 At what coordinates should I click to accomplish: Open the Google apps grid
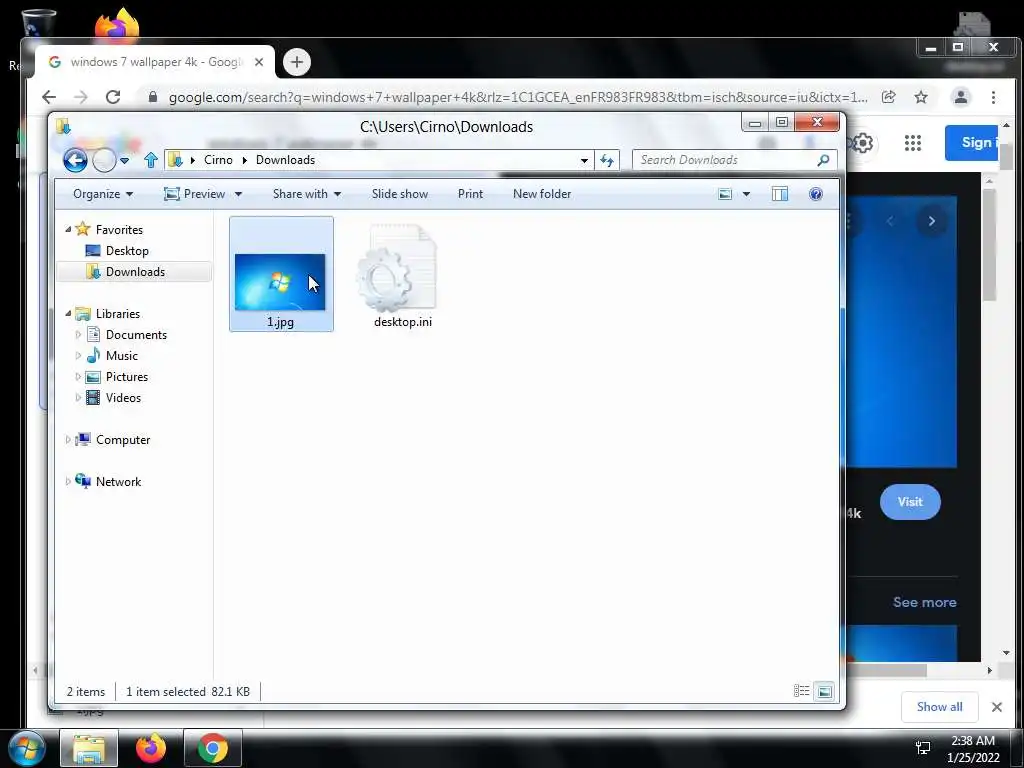912,143
